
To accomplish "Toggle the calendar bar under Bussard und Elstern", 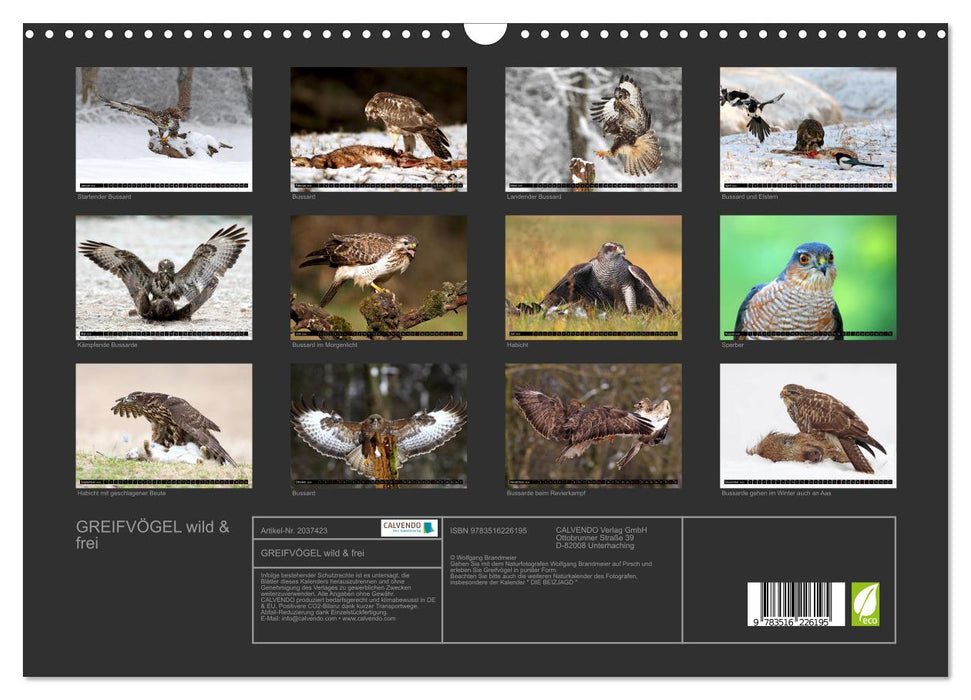I will pyautogui.click(x=806, y=186).
